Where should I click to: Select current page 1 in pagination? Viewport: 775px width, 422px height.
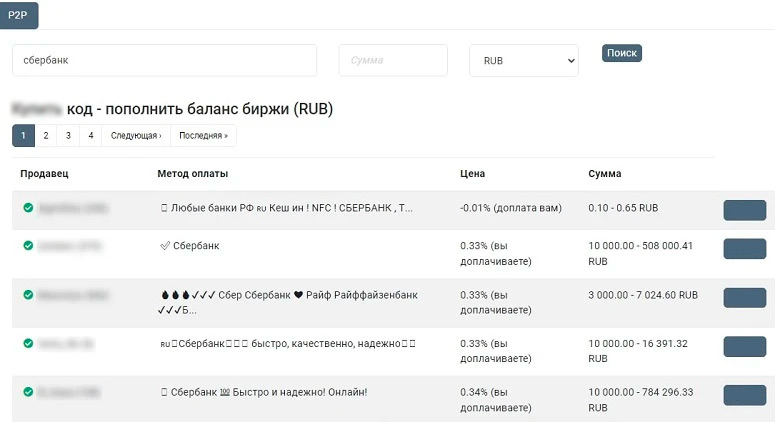(23, 136)
